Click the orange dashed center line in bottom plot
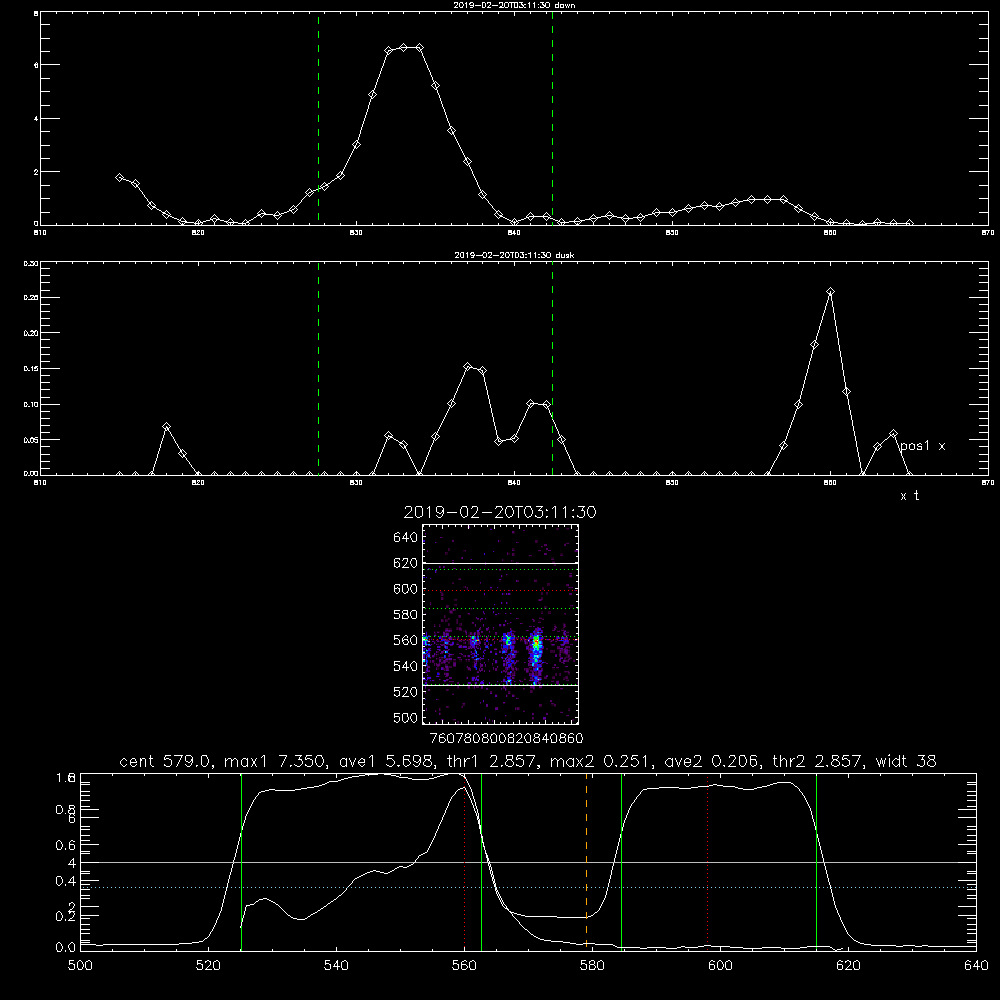 (x=586, y=861)
